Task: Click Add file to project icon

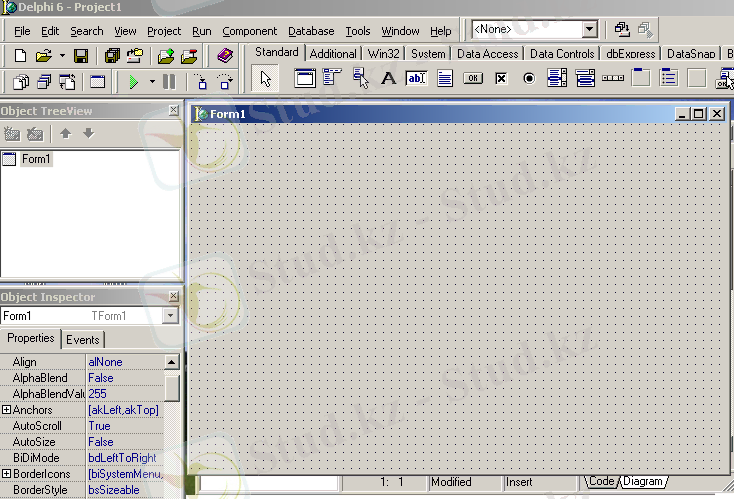Action: 166,56
